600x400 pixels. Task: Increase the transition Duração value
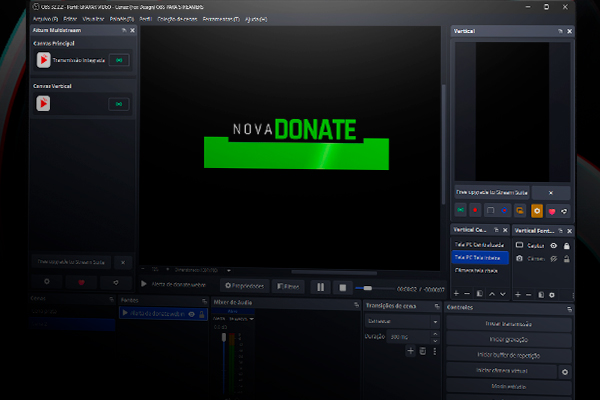(435, 334)
